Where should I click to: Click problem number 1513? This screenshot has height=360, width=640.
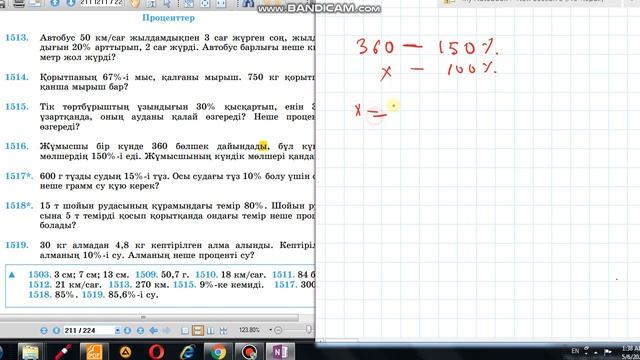coord(17,38)
